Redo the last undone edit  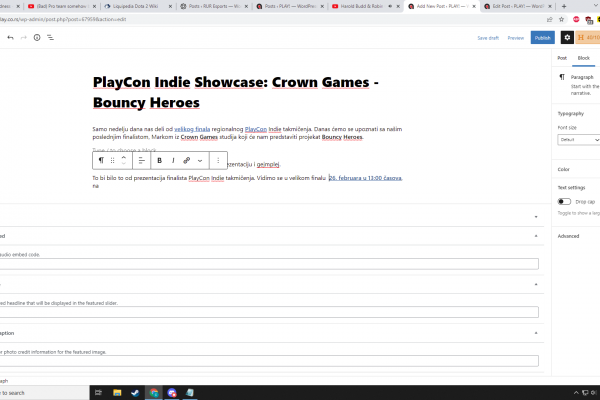coord(24,38)
